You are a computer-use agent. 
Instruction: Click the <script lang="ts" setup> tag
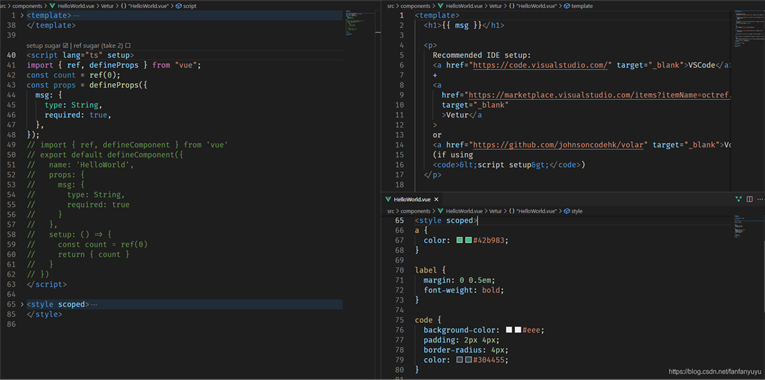pos(80,55)
